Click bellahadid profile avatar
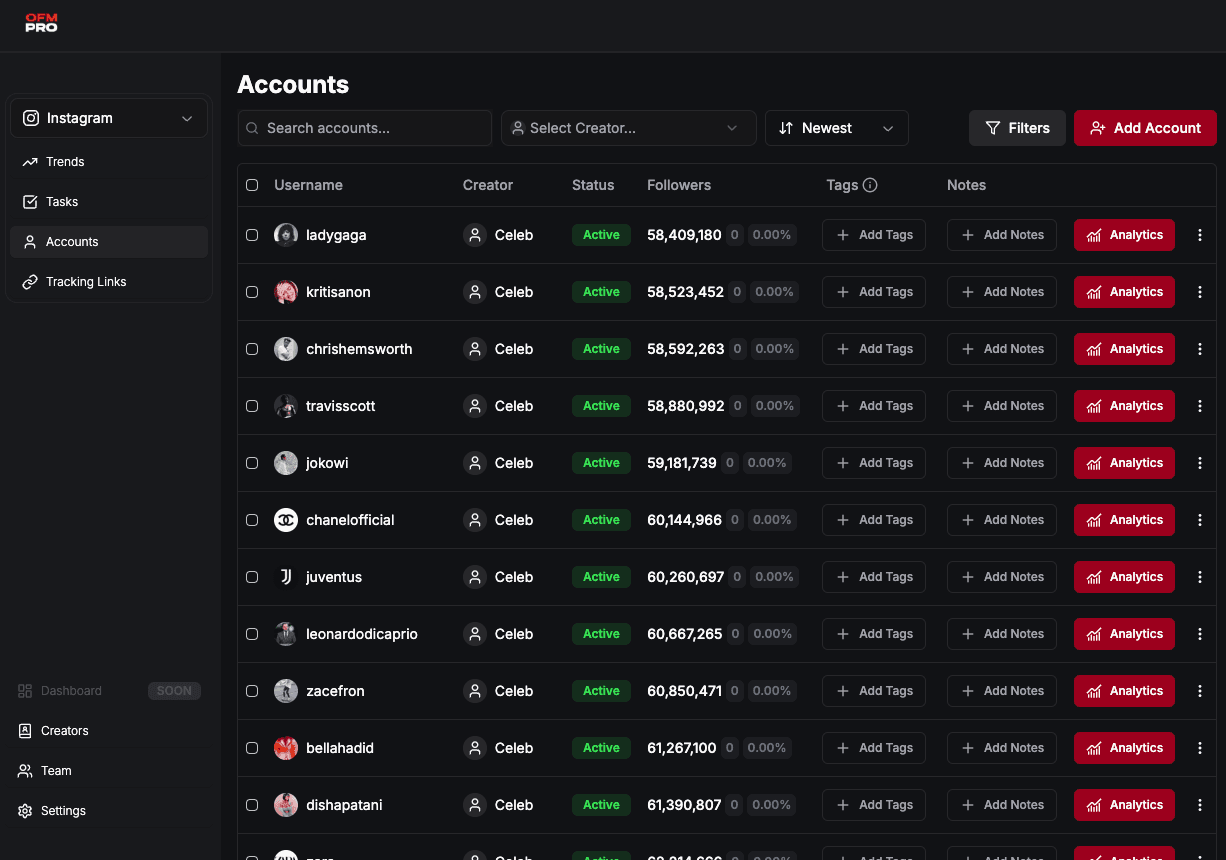 pyautogui.click(x=286, y=748)
